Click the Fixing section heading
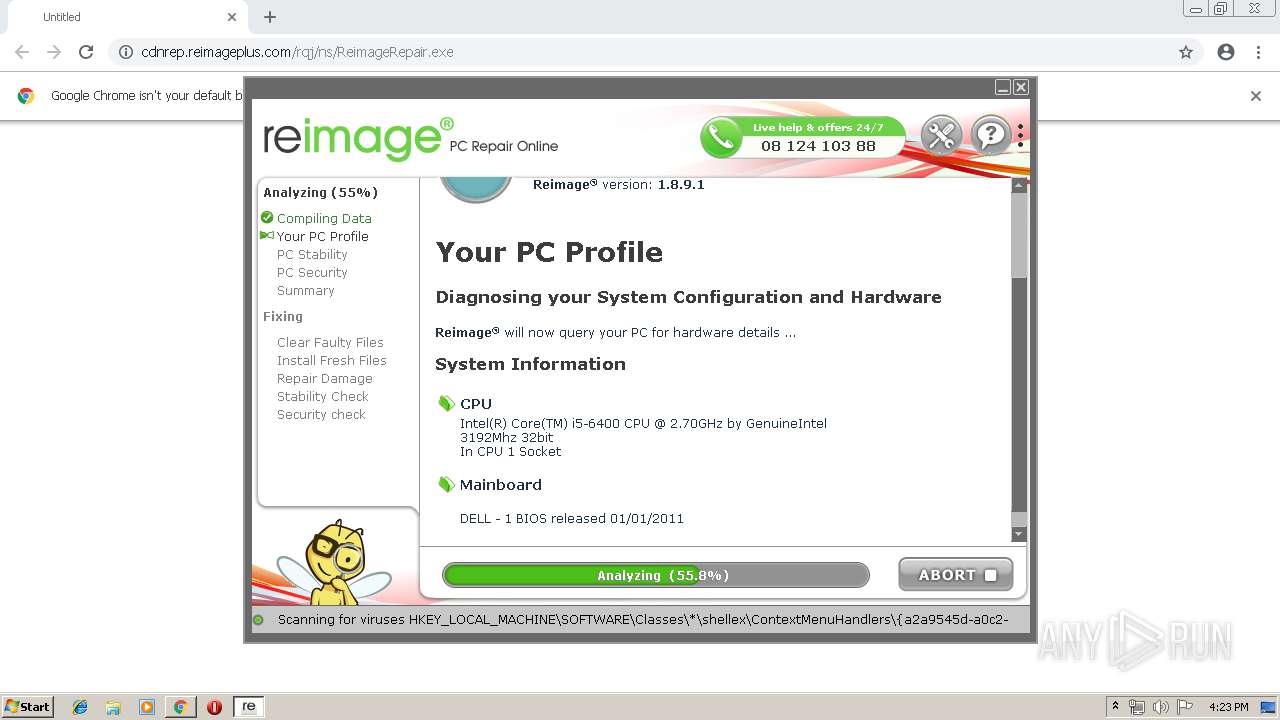1280x720 pixels. pos(283,316)
